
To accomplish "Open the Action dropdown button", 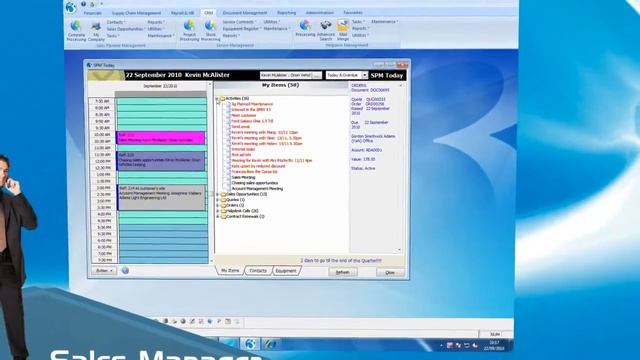I will [x=104, y=271].
